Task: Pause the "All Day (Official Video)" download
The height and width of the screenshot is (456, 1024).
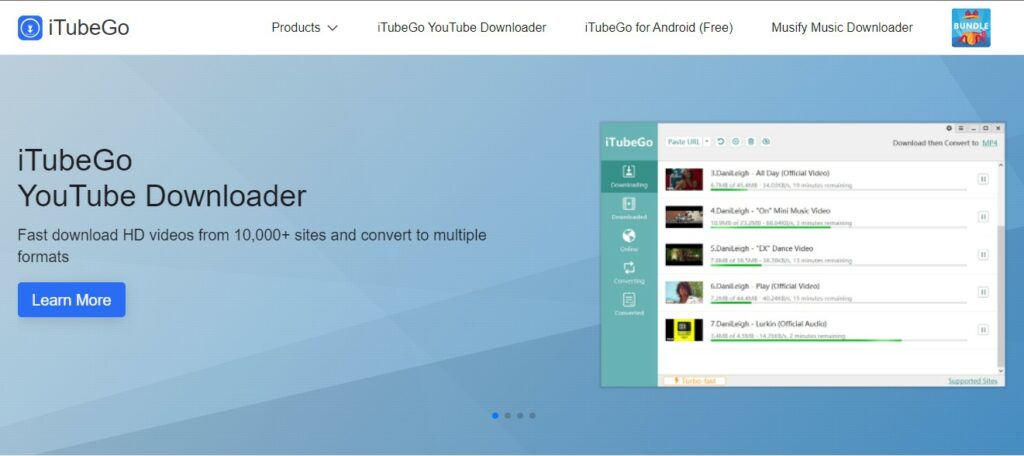Action: tap(983, 179)
